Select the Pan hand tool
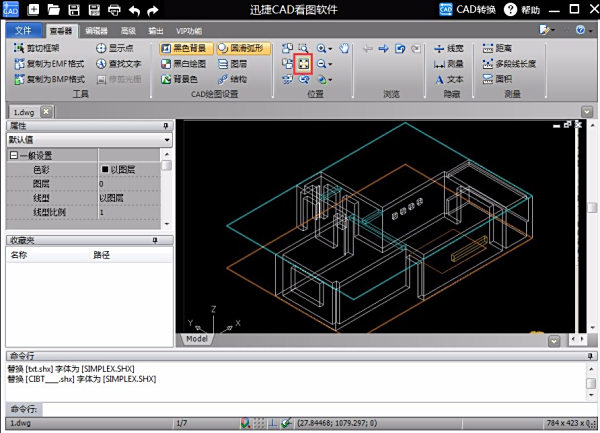The width and height of the screenshot is (600, 433). (344, 48)
